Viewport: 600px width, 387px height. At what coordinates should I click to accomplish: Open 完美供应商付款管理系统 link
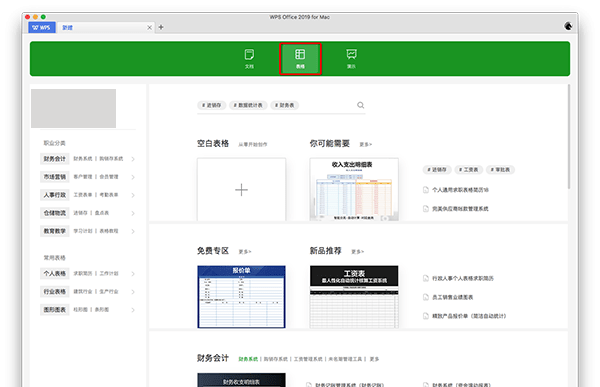pos(460,209)
